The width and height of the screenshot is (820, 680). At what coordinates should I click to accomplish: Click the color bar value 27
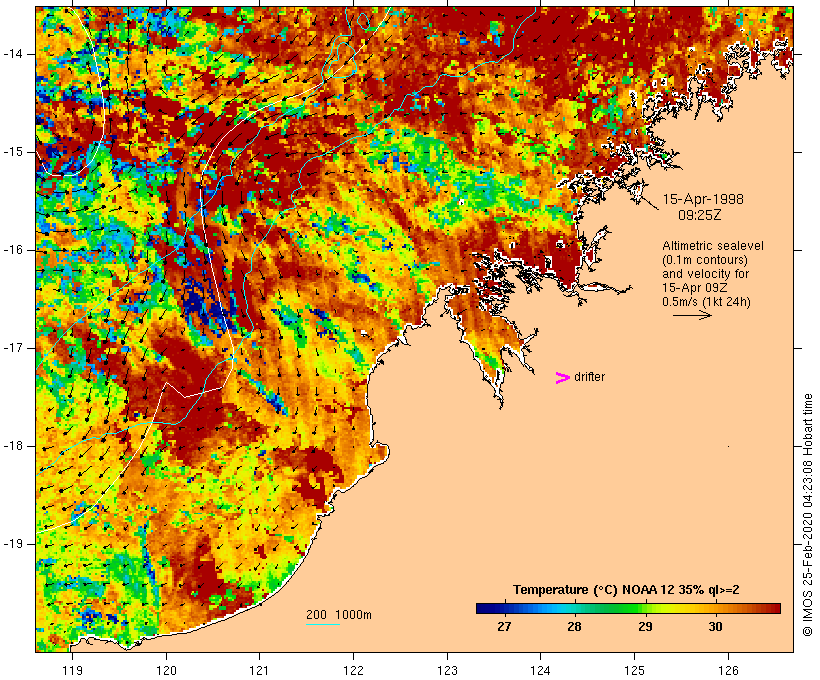point(504,627)
